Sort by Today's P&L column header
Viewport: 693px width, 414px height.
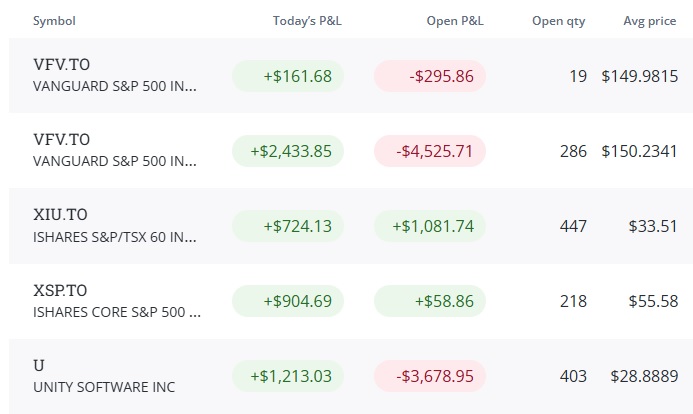click(x=307, y=21)
